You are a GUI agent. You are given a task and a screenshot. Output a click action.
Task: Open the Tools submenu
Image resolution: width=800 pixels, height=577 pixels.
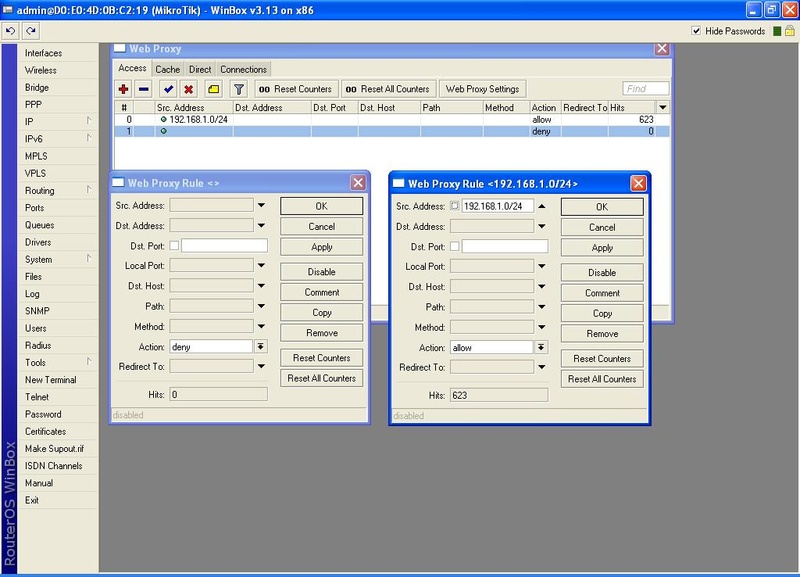[x=58, y=362]
